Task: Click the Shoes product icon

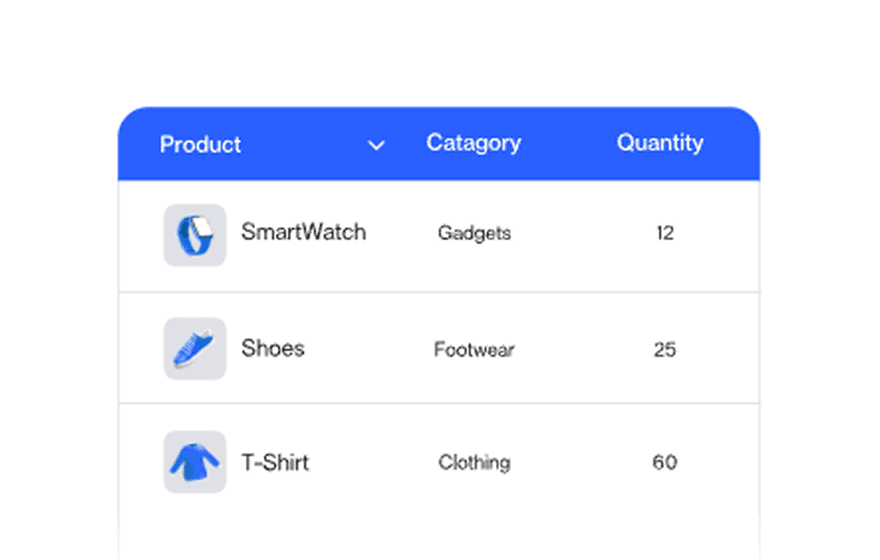Action: (x=195, y=349)
